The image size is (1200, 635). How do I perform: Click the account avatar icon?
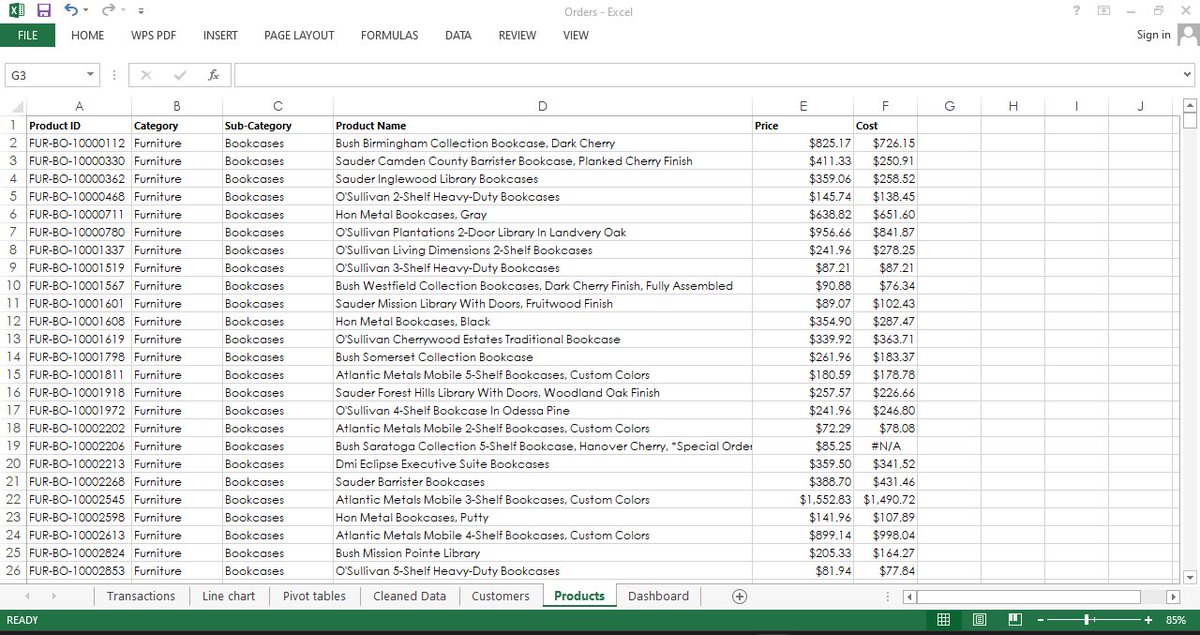pyautogui.click(x=1187, y=35)
